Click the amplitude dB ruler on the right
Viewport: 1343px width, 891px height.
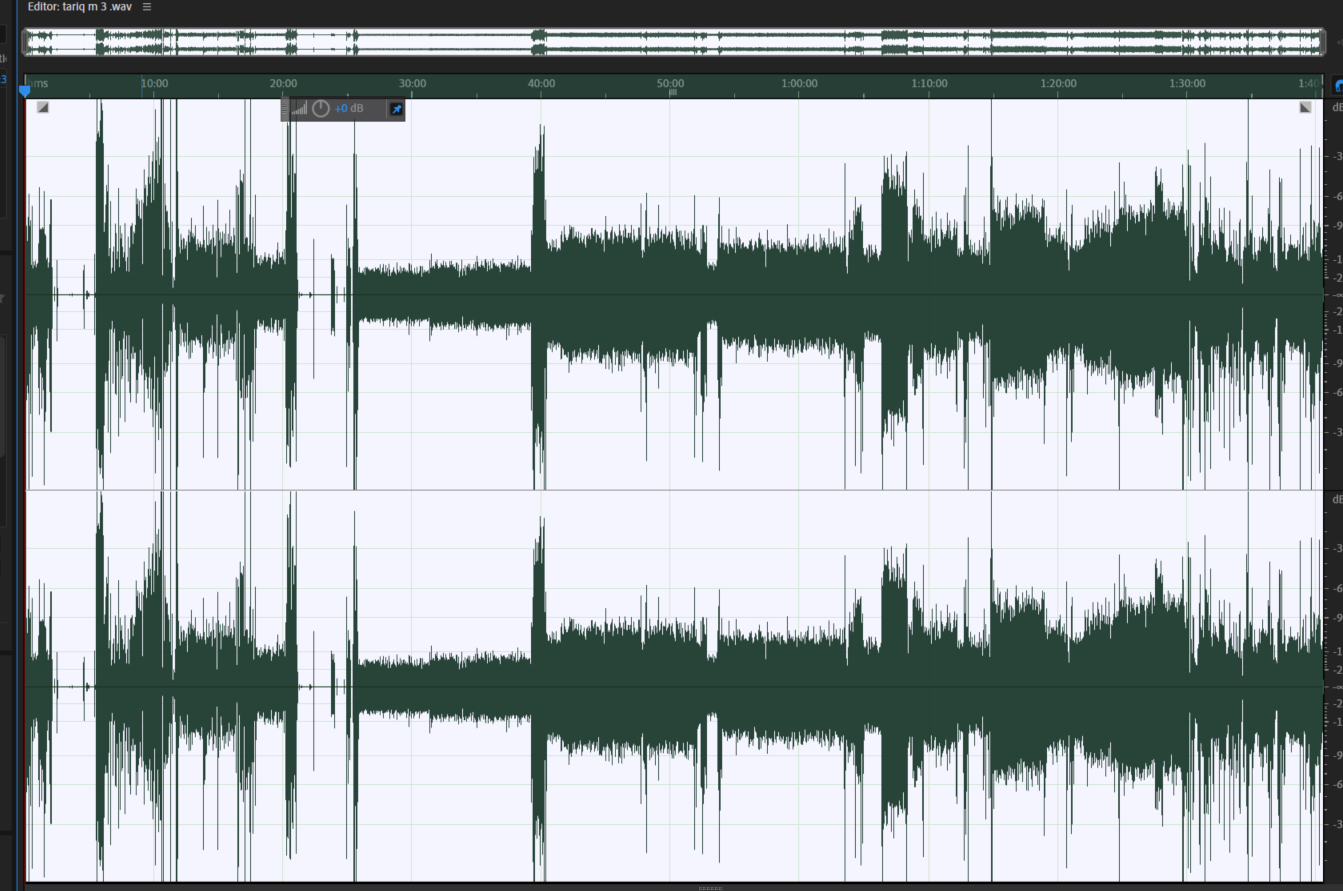1336,300
